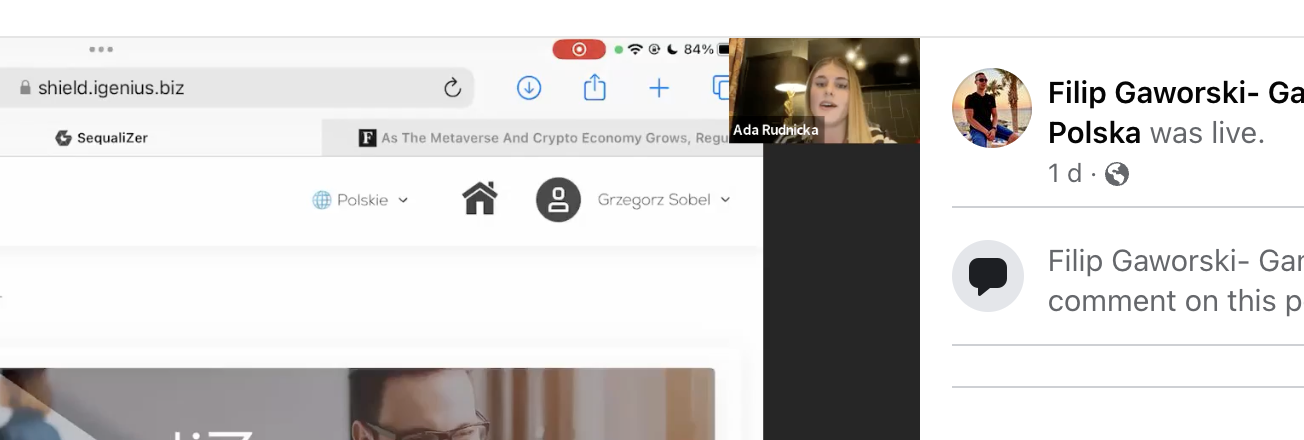Add a new tab with plus icon
1304x440 pixels.
point(659,88)
